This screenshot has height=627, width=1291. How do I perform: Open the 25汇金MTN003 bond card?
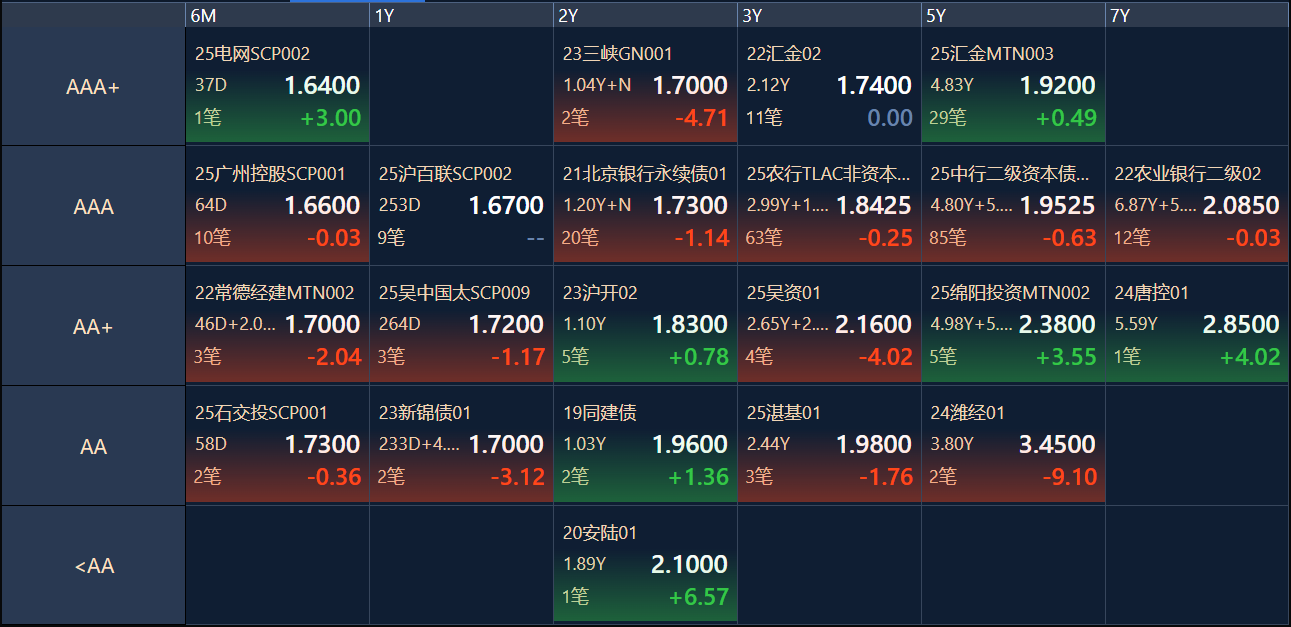1013,86
